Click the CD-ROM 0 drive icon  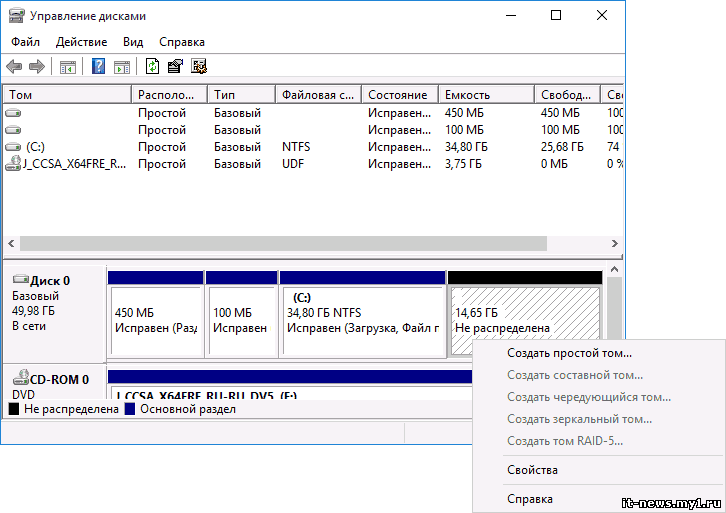(x=21, y=378)
